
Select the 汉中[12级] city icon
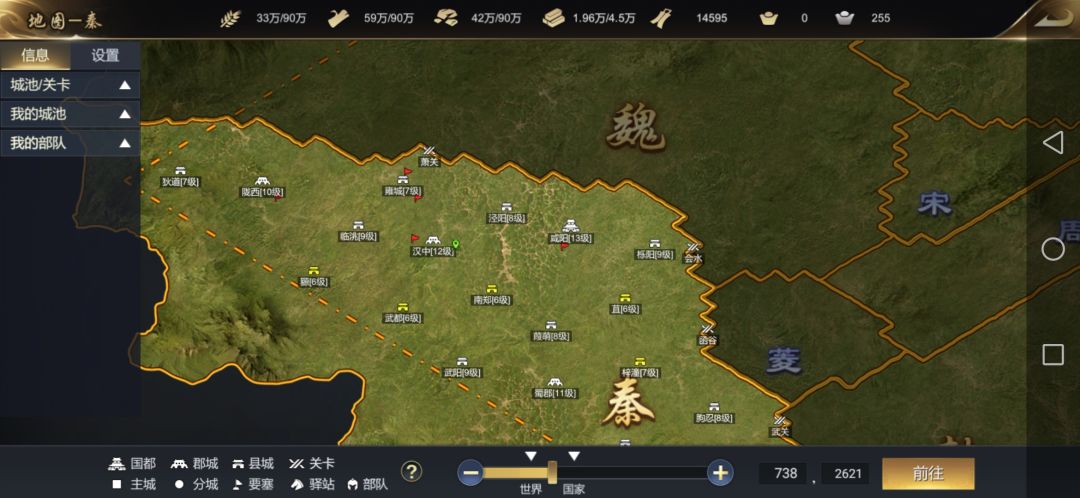433,240
